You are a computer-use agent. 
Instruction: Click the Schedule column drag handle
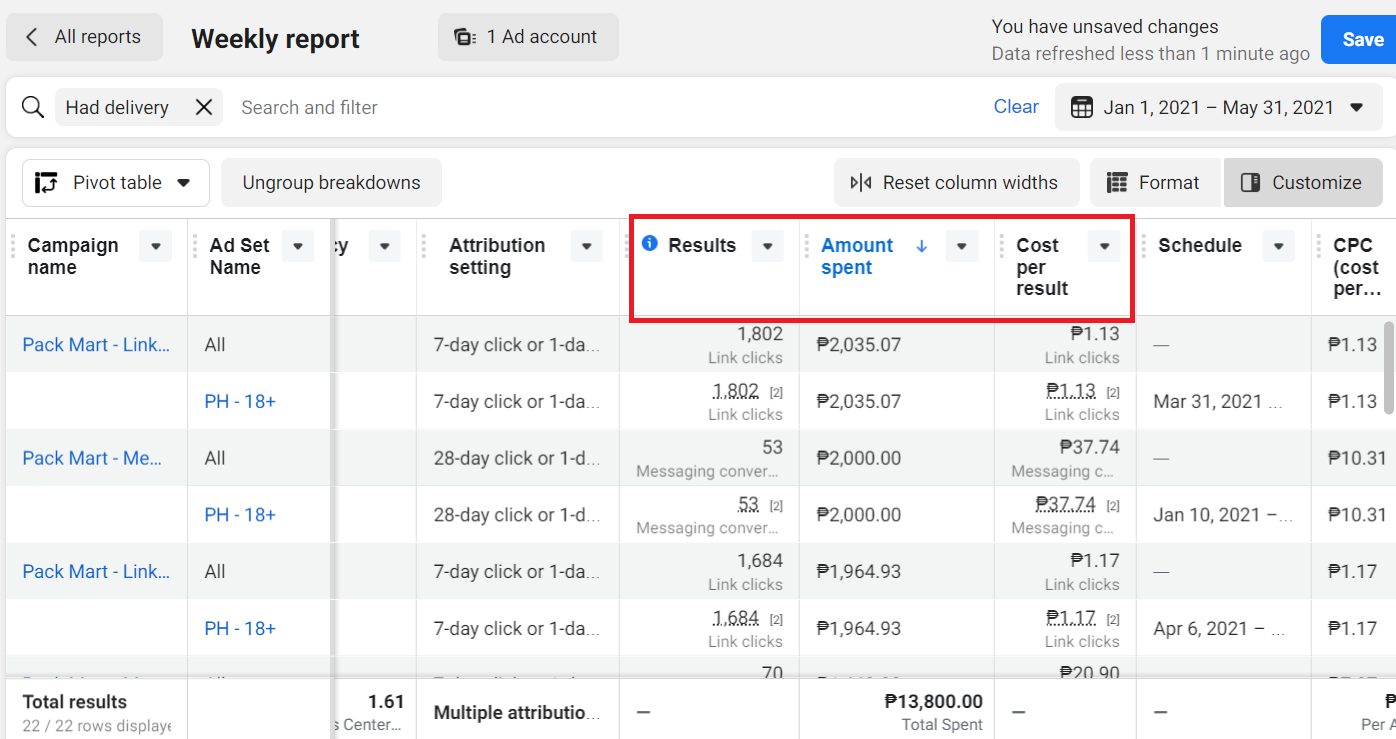coord(1144,246)
